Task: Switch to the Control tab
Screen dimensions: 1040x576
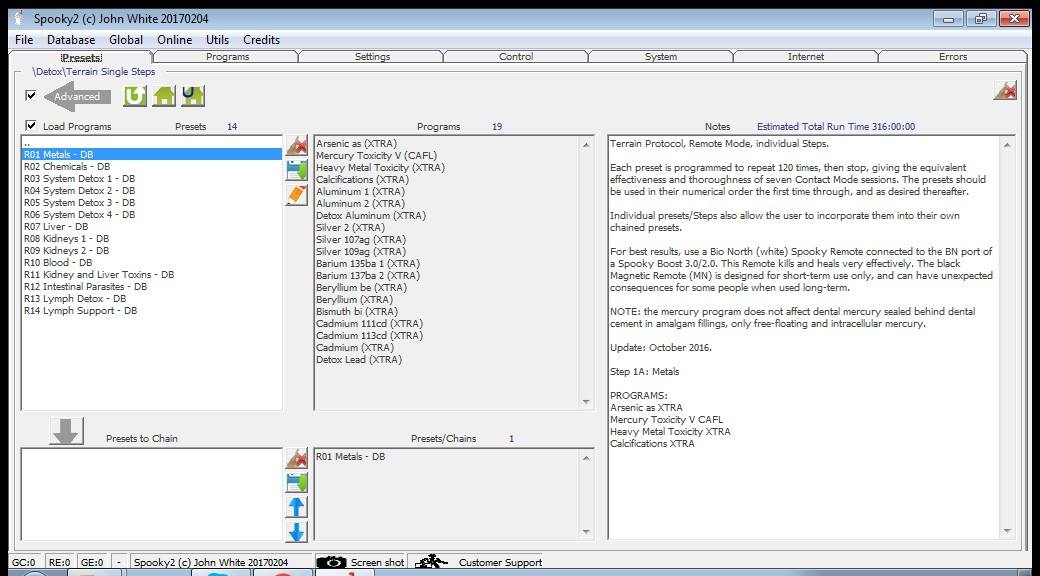Action: coord(516,57)
